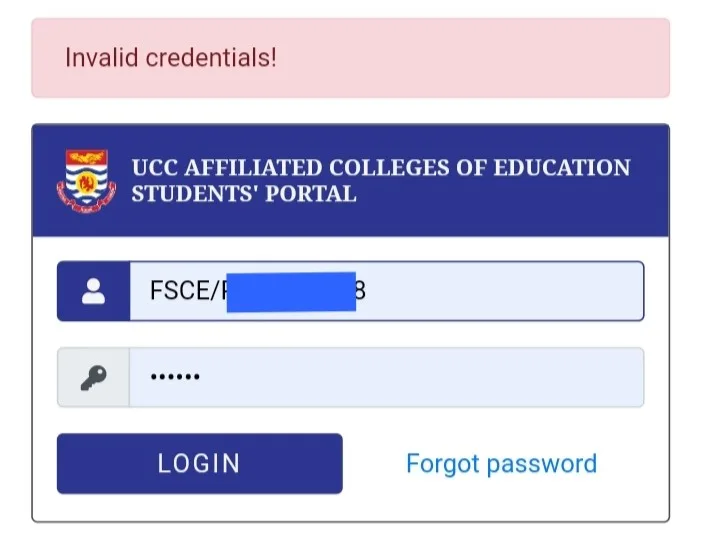Viewport: 720px width, 540px height.
Task: Tap the LOGIN label text
Action: tap(199, 463)
